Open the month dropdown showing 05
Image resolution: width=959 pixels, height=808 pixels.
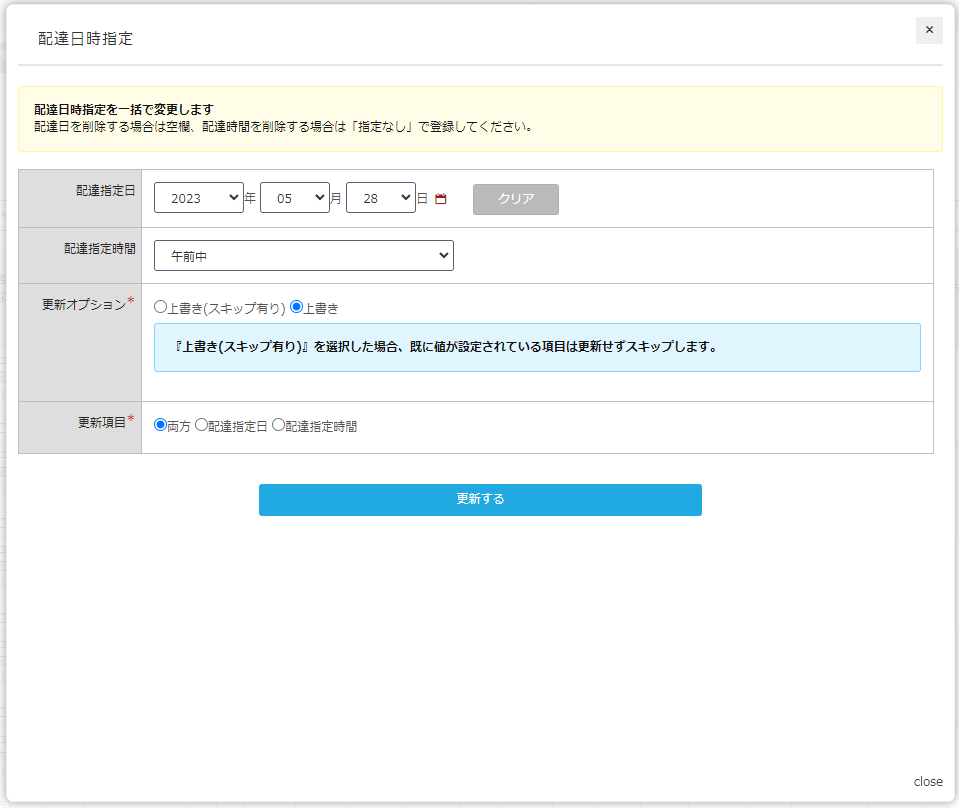click(294, 198)
